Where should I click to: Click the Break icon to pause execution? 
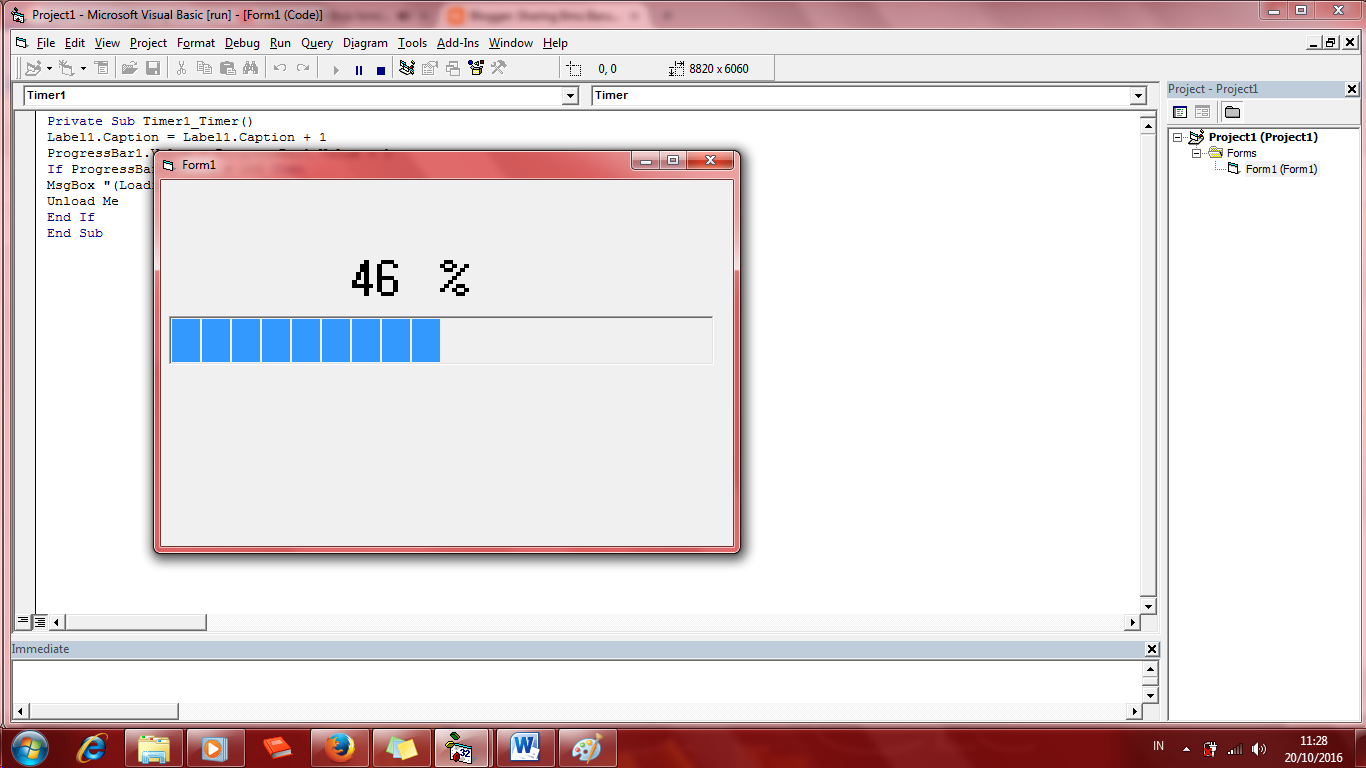pyautogui.click(x=359, y=69)
